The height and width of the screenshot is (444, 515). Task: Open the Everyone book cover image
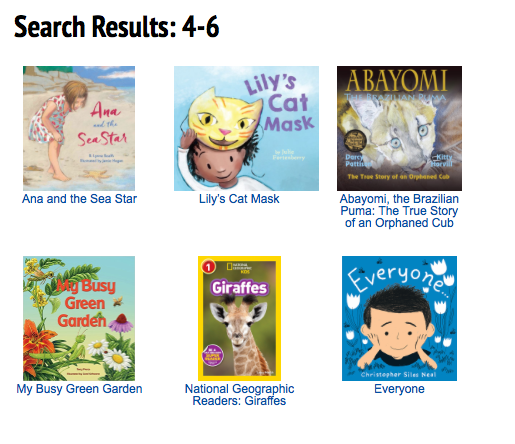pos(399,318)
